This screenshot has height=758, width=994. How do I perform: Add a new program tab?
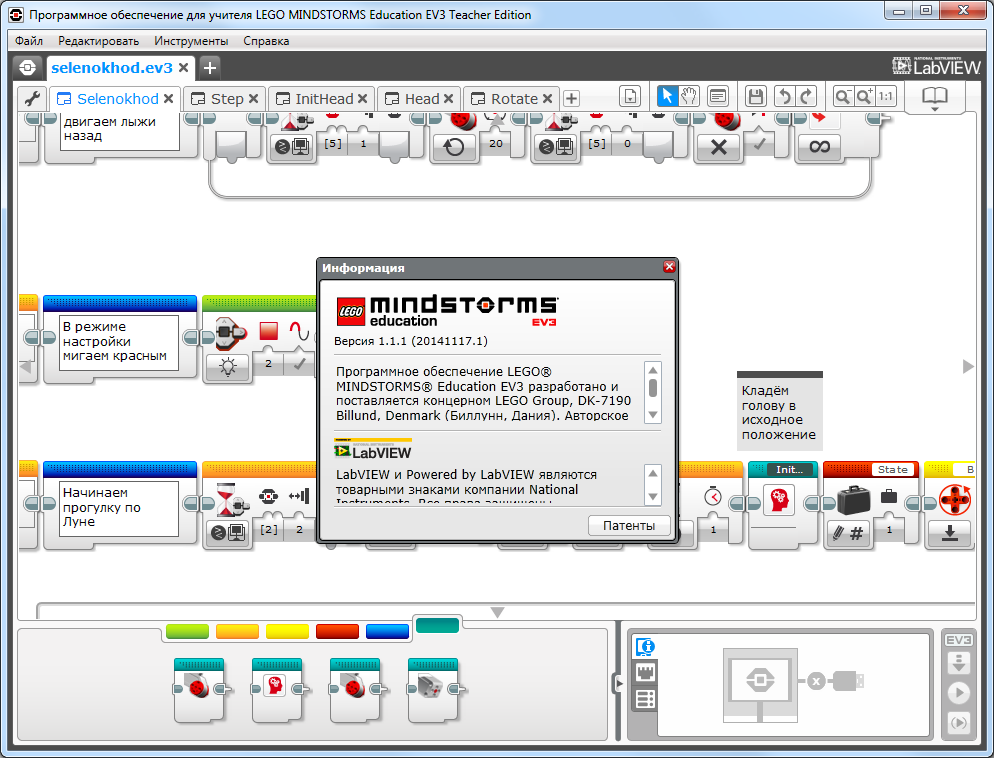tap(571, 99)
